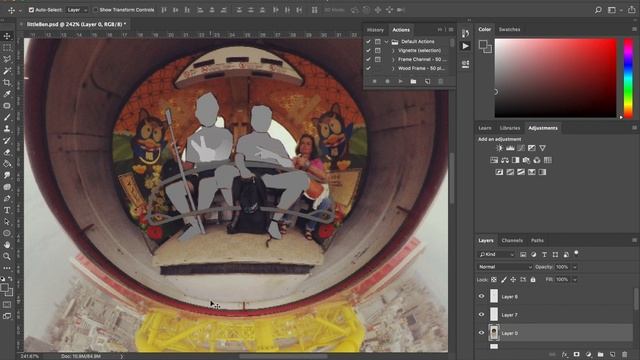Image resolution: width=640 pixels, height=360 pixels.
Task: Expand the Wood Frame action
Action: pyautogui.click(x=393, y=69)
